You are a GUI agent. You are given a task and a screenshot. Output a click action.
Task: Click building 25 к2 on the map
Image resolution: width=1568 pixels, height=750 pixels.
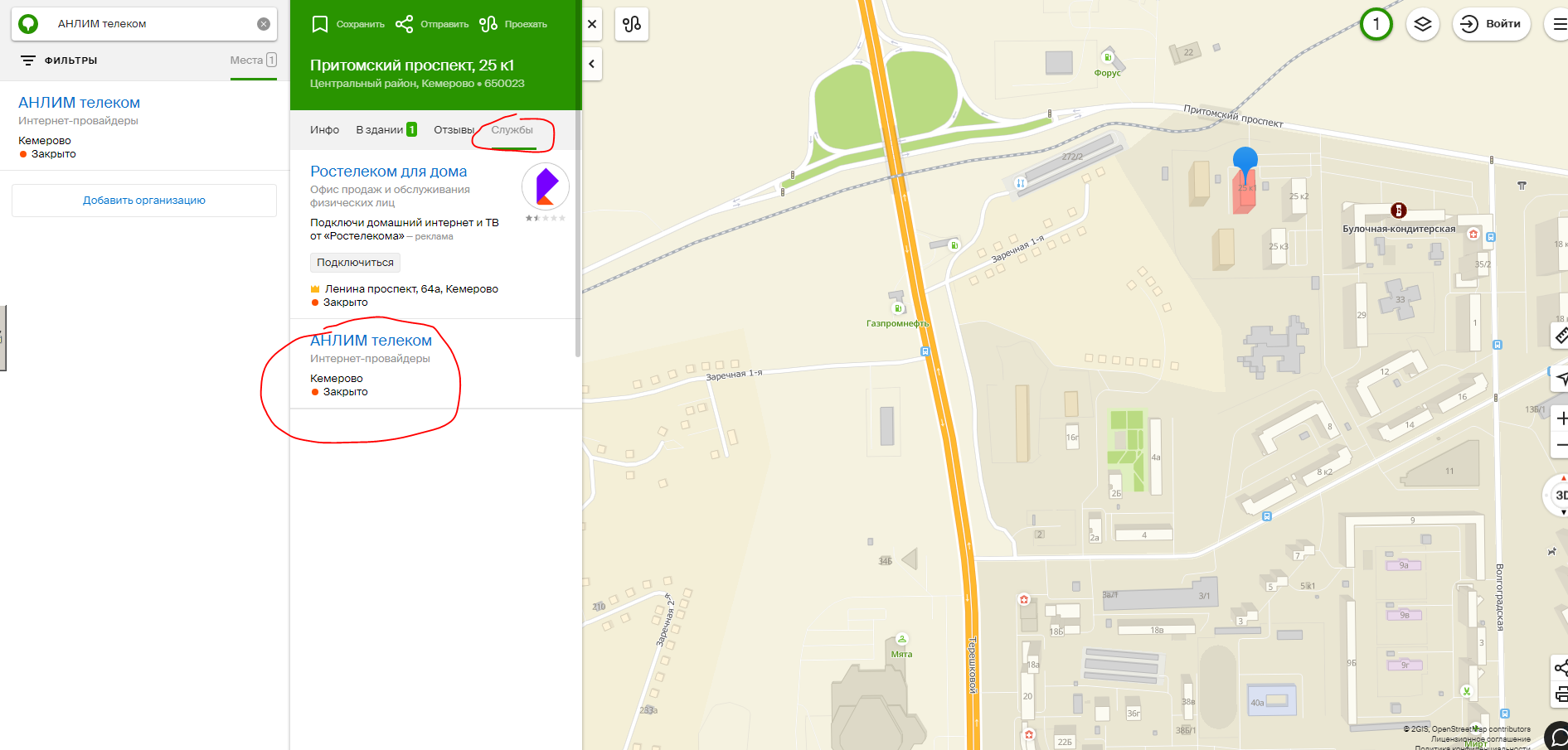pyautogui.click(x=1299, y=196)
